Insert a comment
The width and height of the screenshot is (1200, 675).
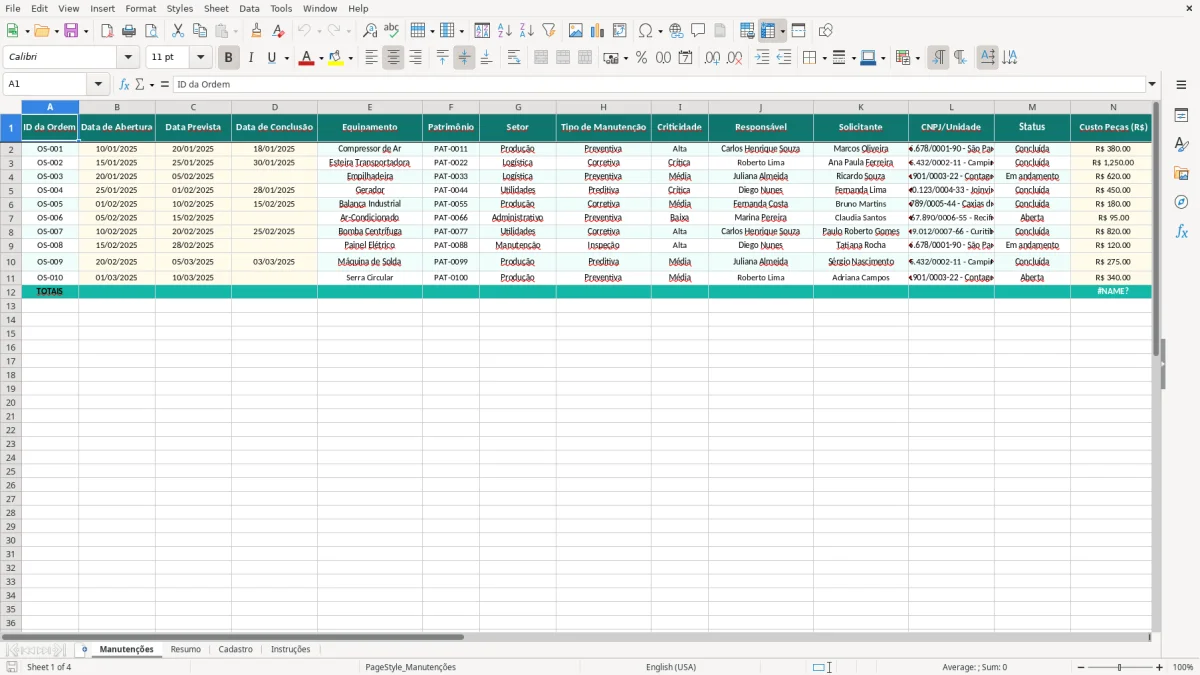[698, 31]
